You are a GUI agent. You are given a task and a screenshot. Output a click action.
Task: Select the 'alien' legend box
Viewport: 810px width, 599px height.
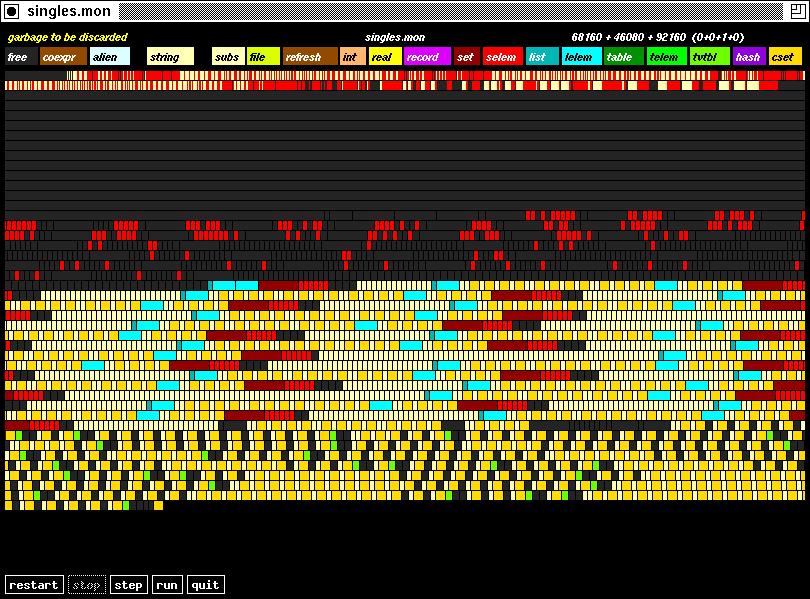tap(109, 57)
